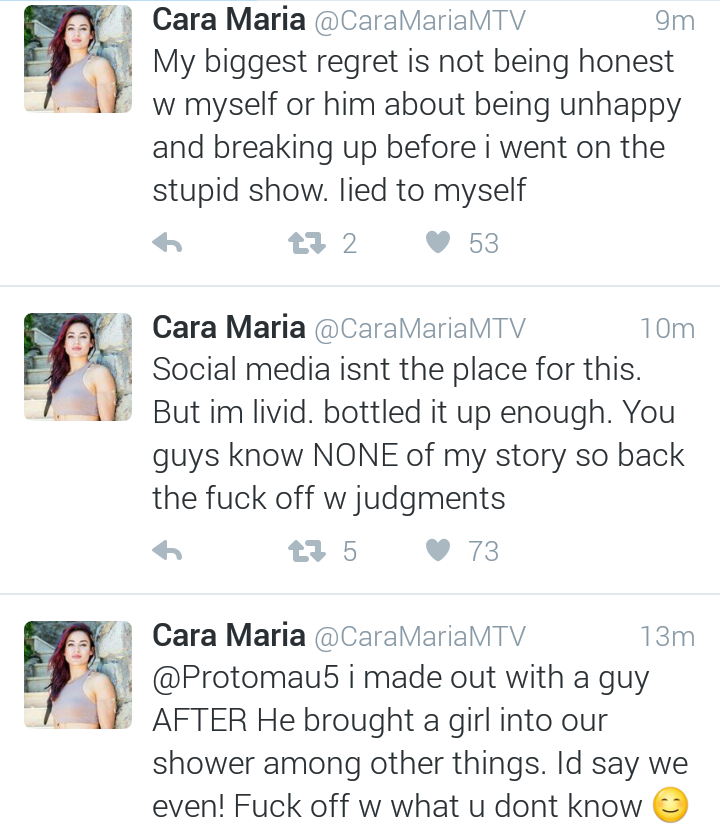Open the 13m timestamp of third tweet
The width and height of the screenshot is (720, 827).
(667, 637)
